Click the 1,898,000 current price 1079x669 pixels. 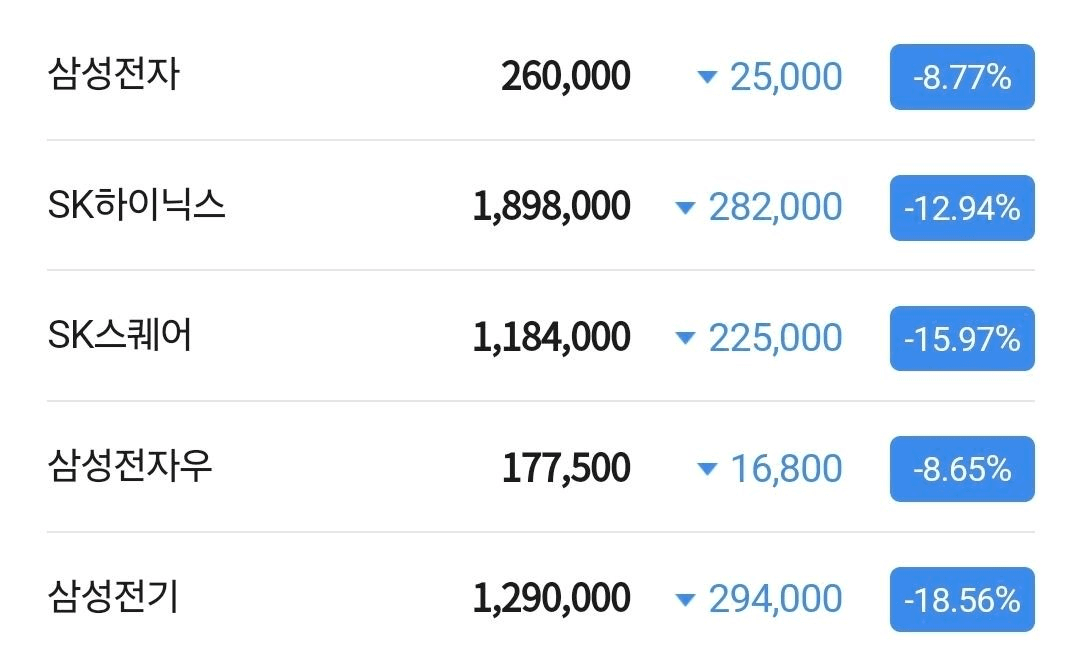pos(552,206)
